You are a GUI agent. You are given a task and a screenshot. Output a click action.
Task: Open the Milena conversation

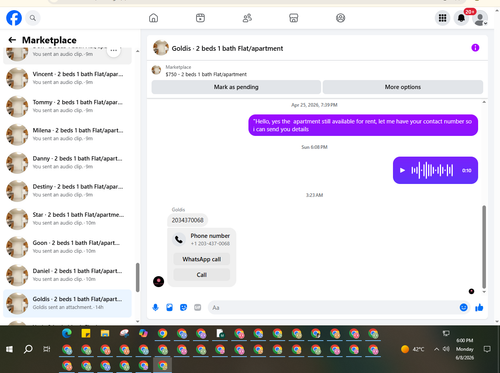coord(67,135)
